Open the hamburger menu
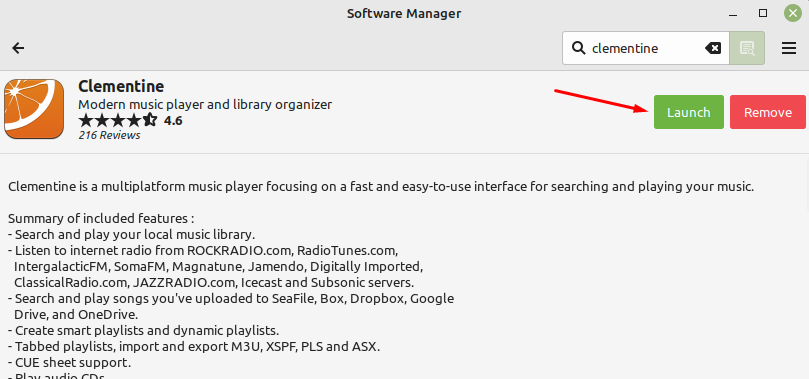 click(788, 48)
